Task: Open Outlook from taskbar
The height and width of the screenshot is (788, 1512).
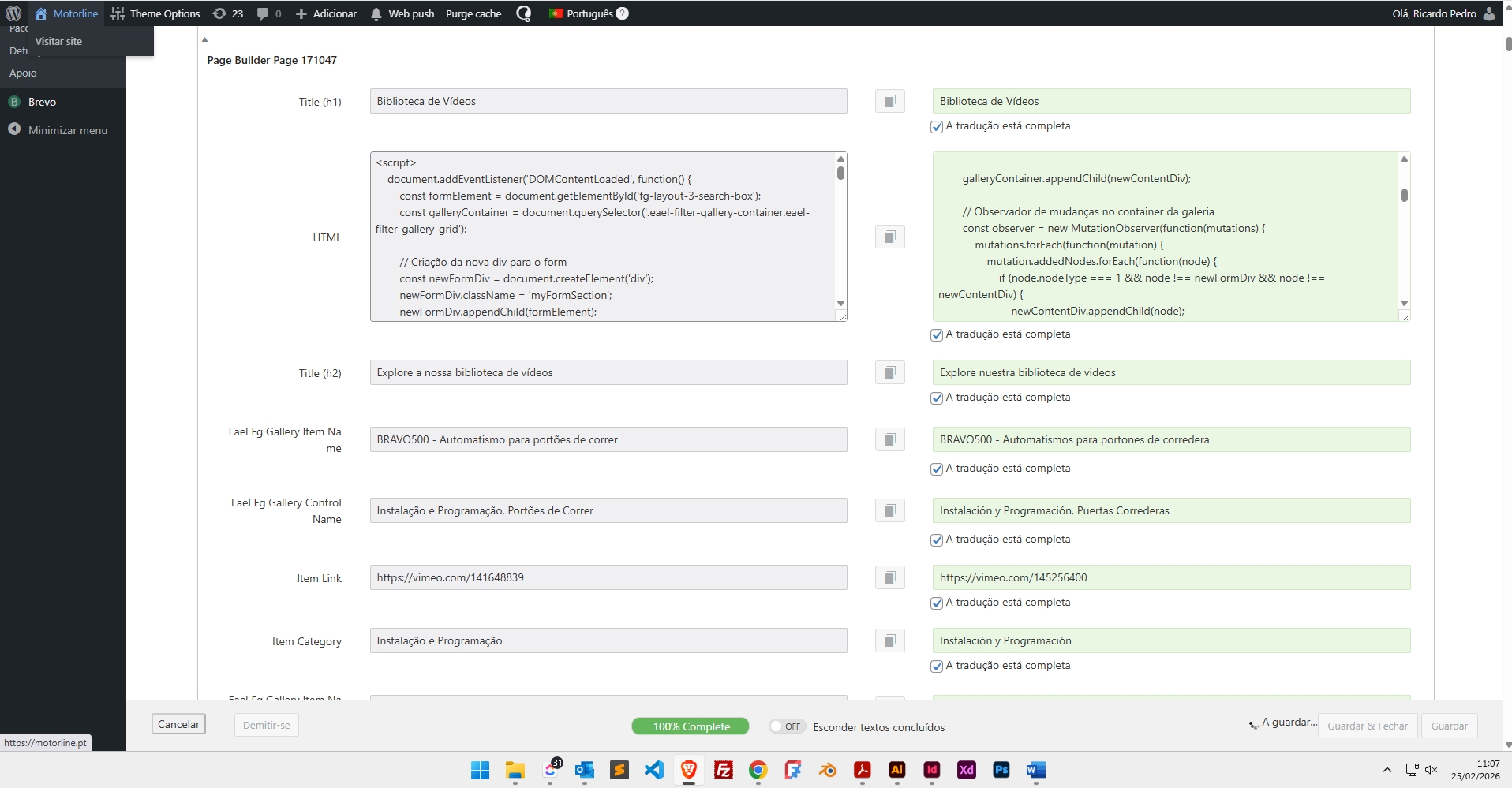Action: pos(585,770)
